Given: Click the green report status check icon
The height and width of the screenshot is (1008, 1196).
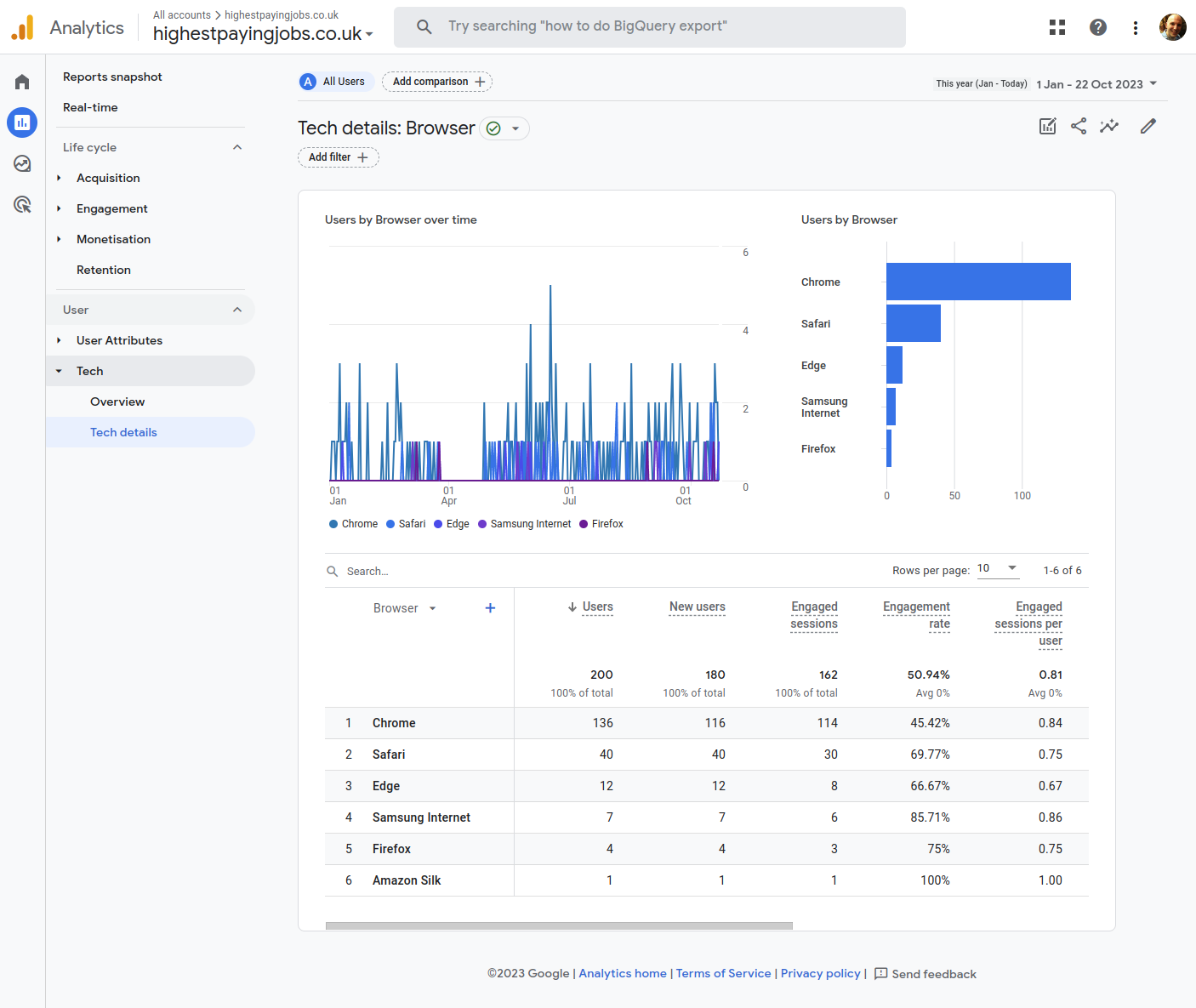Looking at the screenshot, I should click(x=493, y=128).
